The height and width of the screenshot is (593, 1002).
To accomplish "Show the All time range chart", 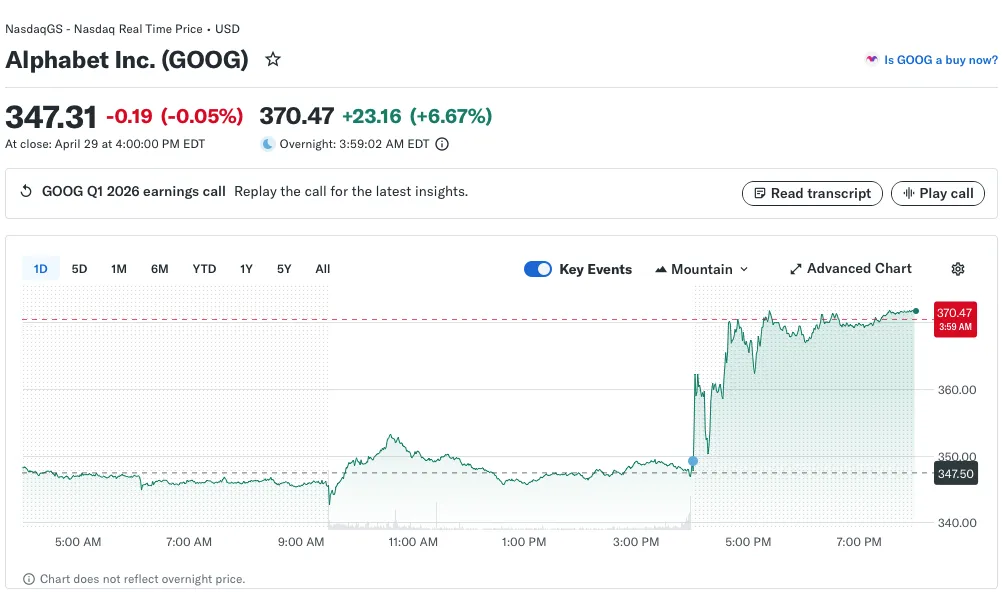I will (x=322, y=269).
